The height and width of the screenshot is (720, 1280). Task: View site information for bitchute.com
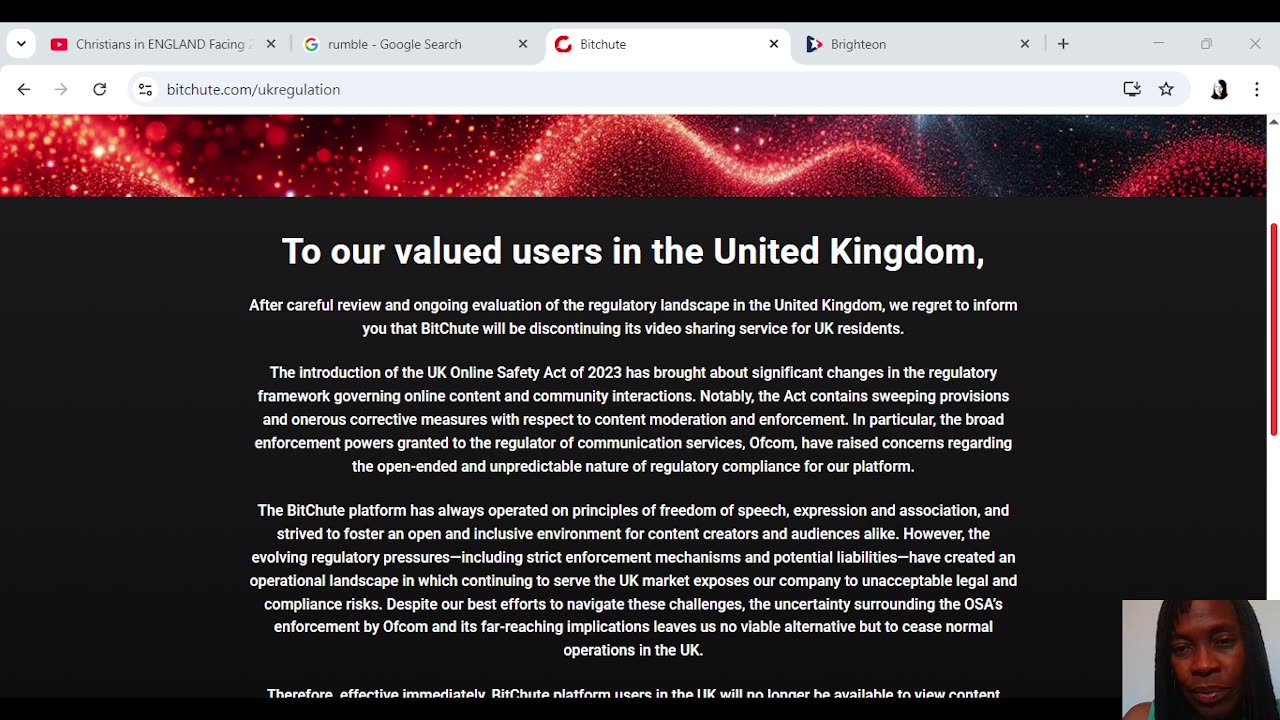(145, 89)
